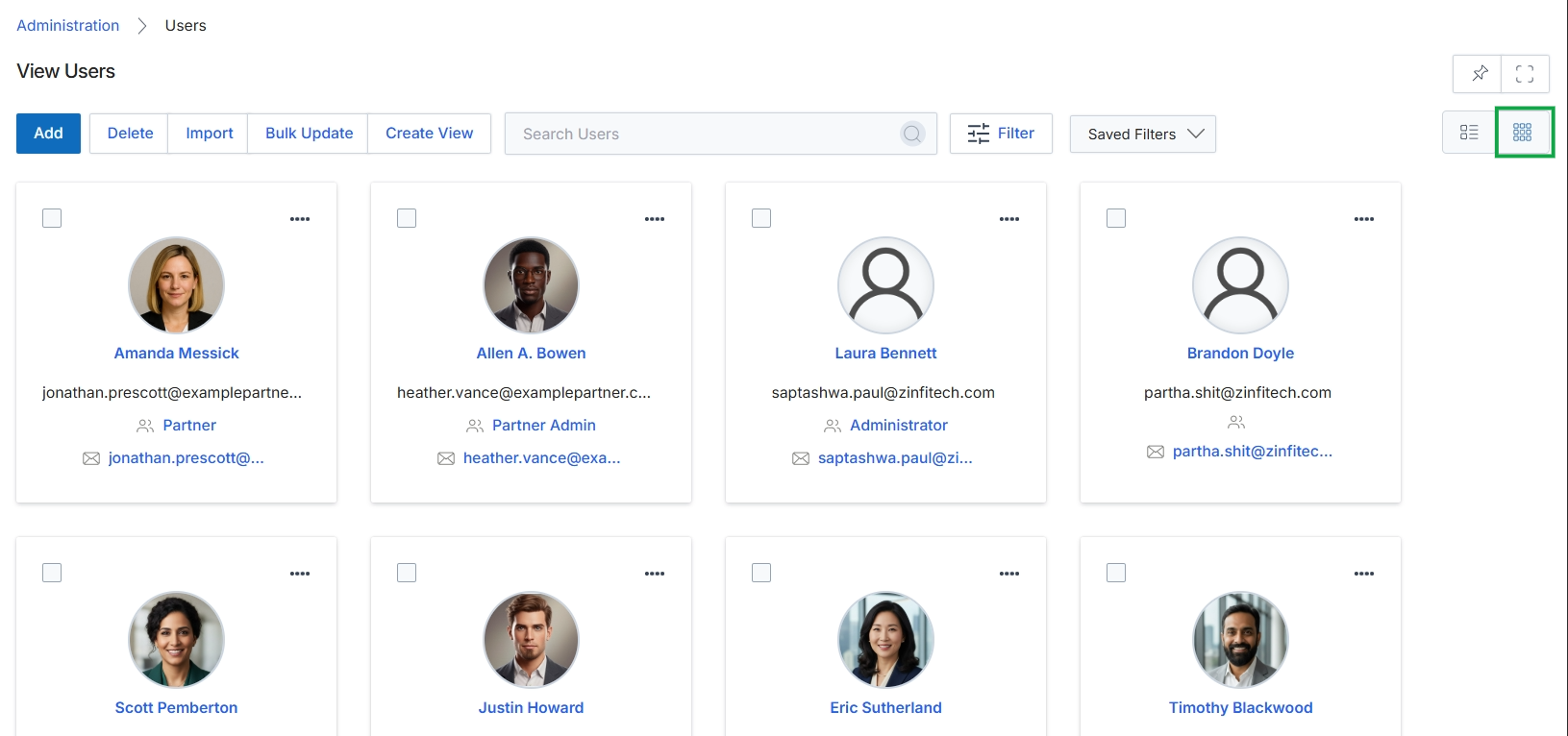Screen dimensions: 1568x736
Task: Open Eric Sutherland's name link
Action: coord(885,708)
